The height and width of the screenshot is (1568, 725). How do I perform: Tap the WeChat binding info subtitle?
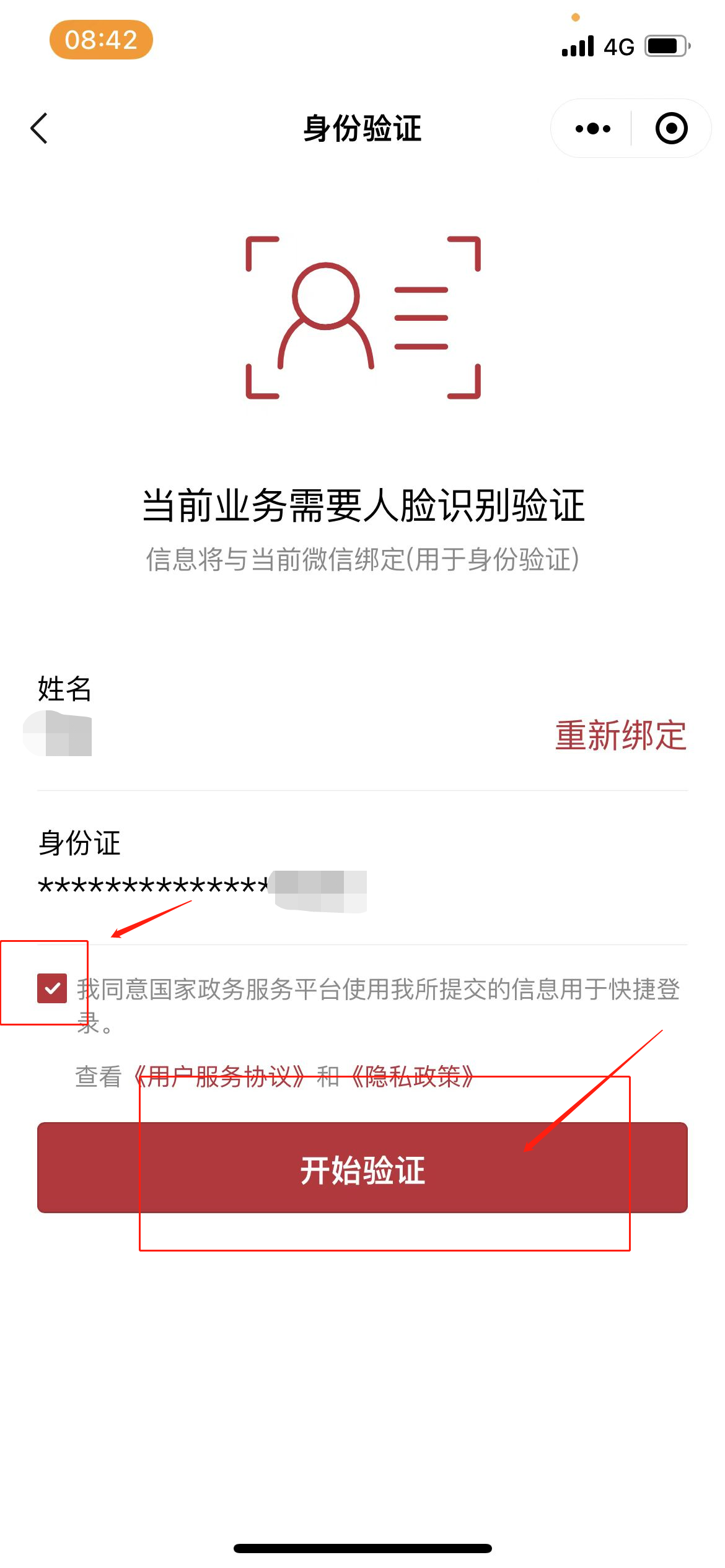click(x=363, y=559)
